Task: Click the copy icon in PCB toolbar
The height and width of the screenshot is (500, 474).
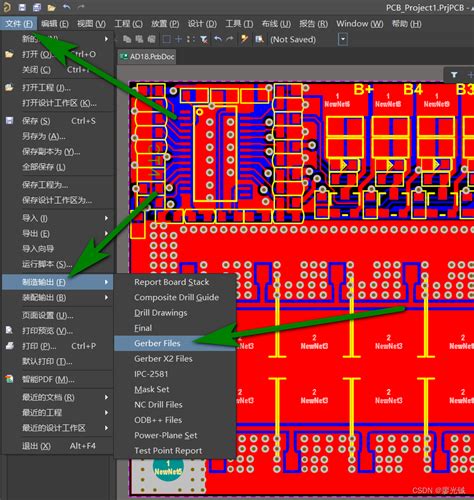Action: 127,39
